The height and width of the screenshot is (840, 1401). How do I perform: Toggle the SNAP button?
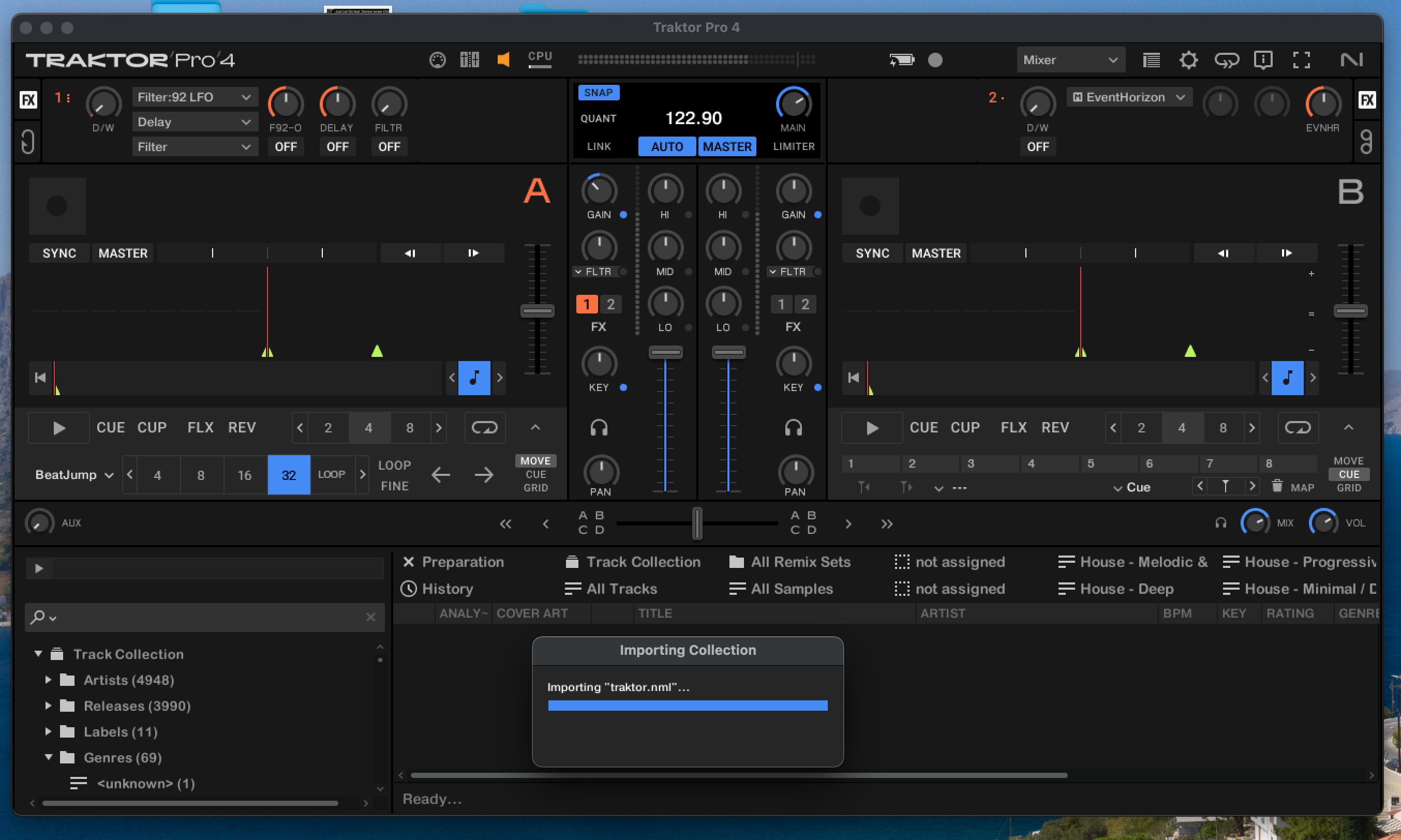599,93
